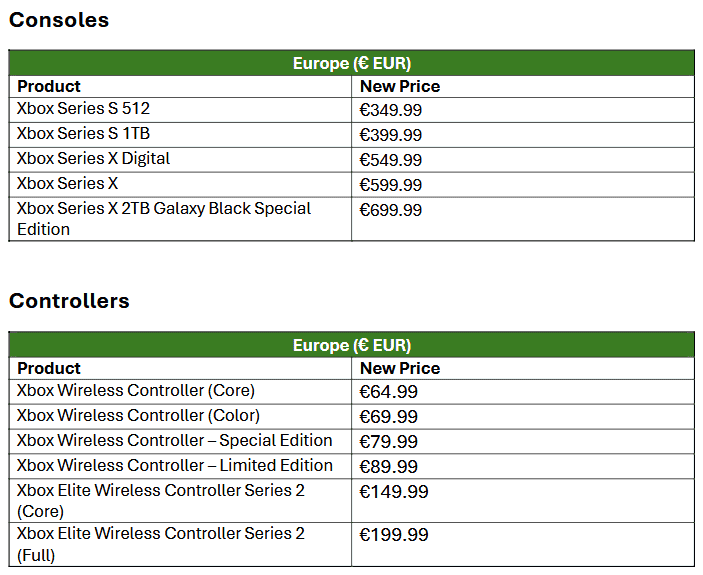Select the Wireless Controller Special Edition cell
Screen dimensions: 703x575
175,440
